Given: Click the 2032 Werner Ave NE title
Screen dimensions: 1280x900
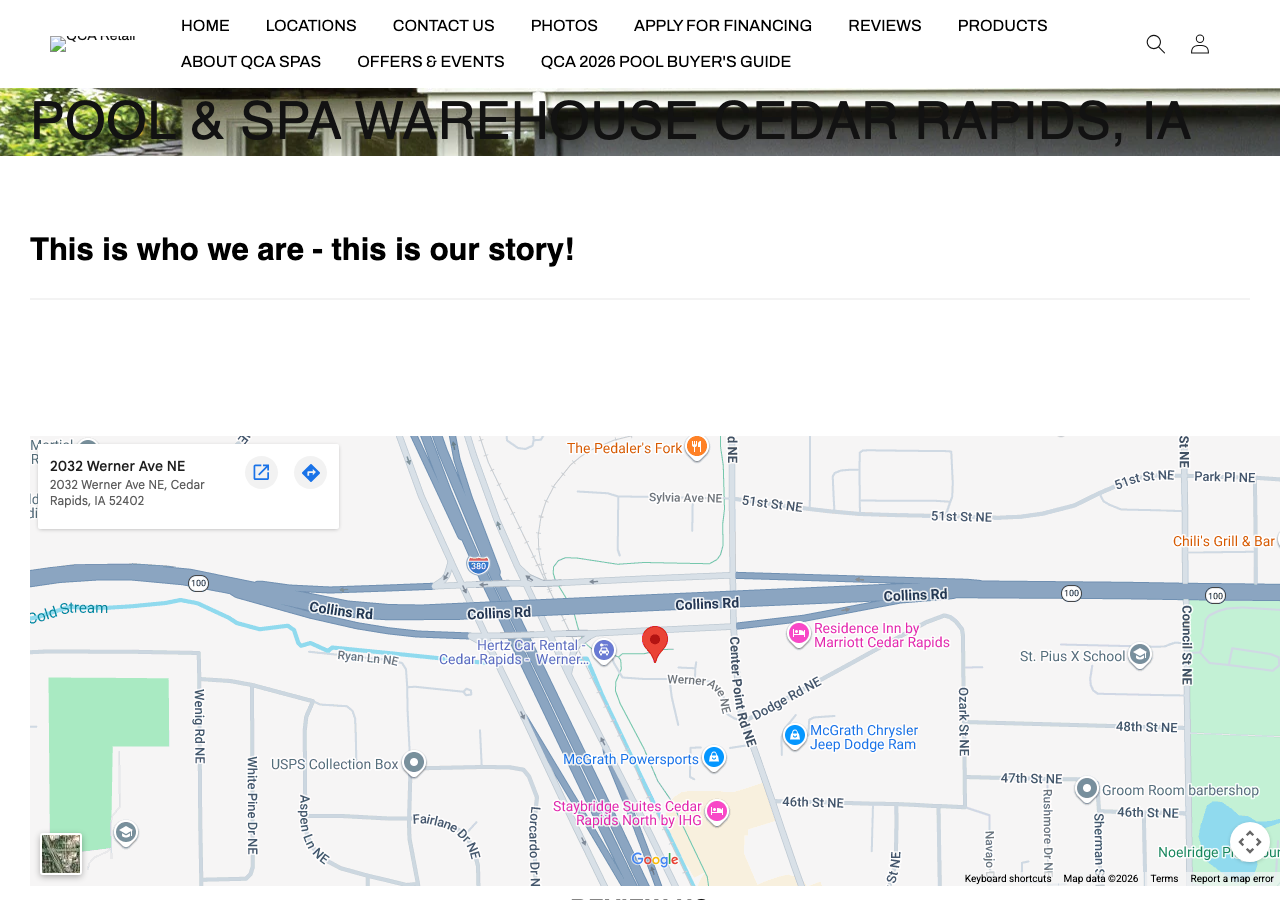Looking at the screenshot, I should click(x=118, y=466).
